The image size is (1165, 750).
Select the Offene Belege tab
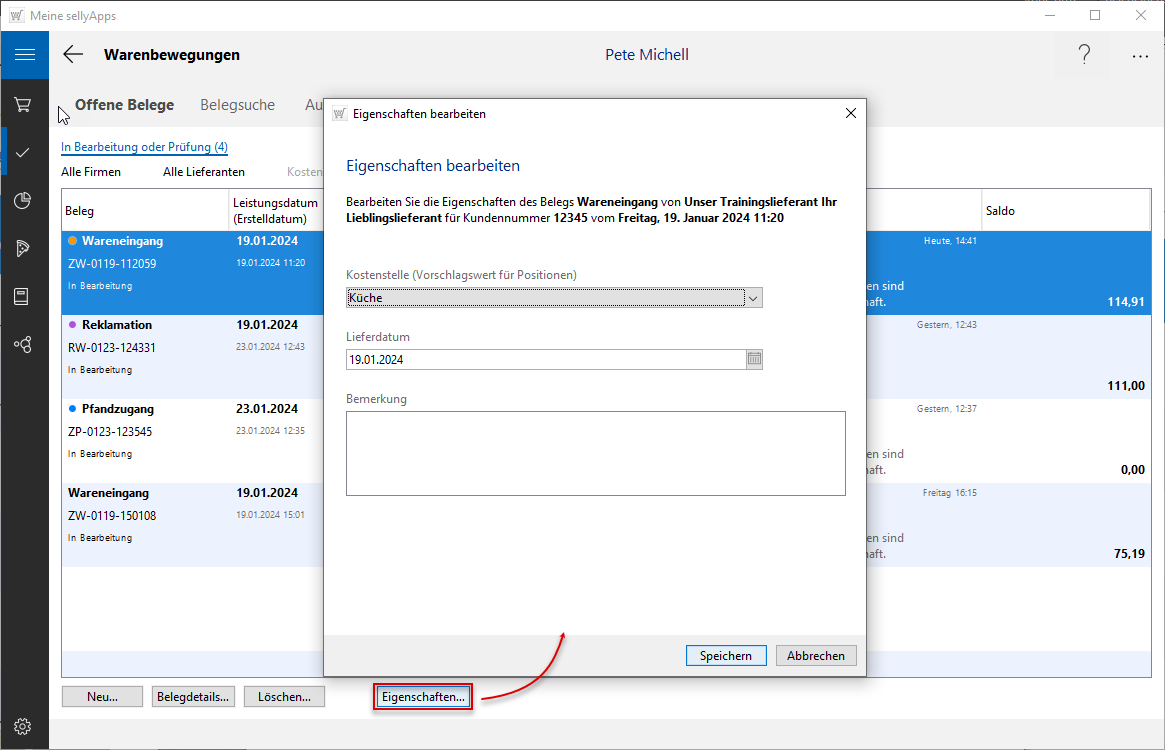[124, 105]
